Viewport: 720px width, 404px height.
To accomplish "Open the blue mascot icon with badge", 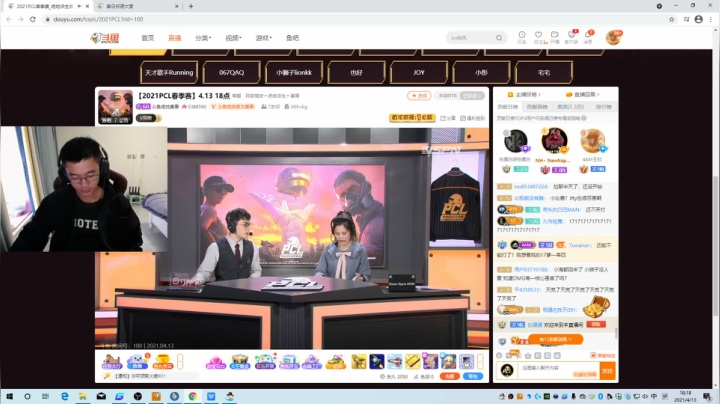I will 137,362.
